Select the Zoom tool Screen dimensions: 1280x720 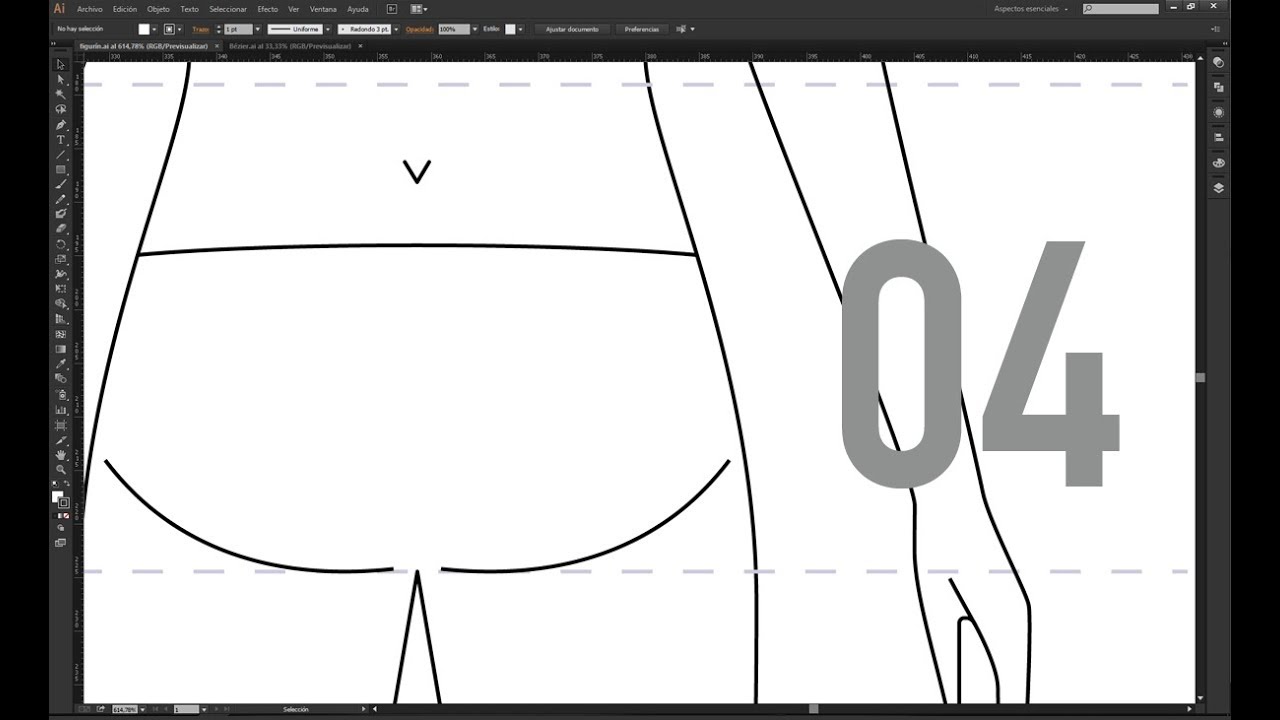[61, 469]
